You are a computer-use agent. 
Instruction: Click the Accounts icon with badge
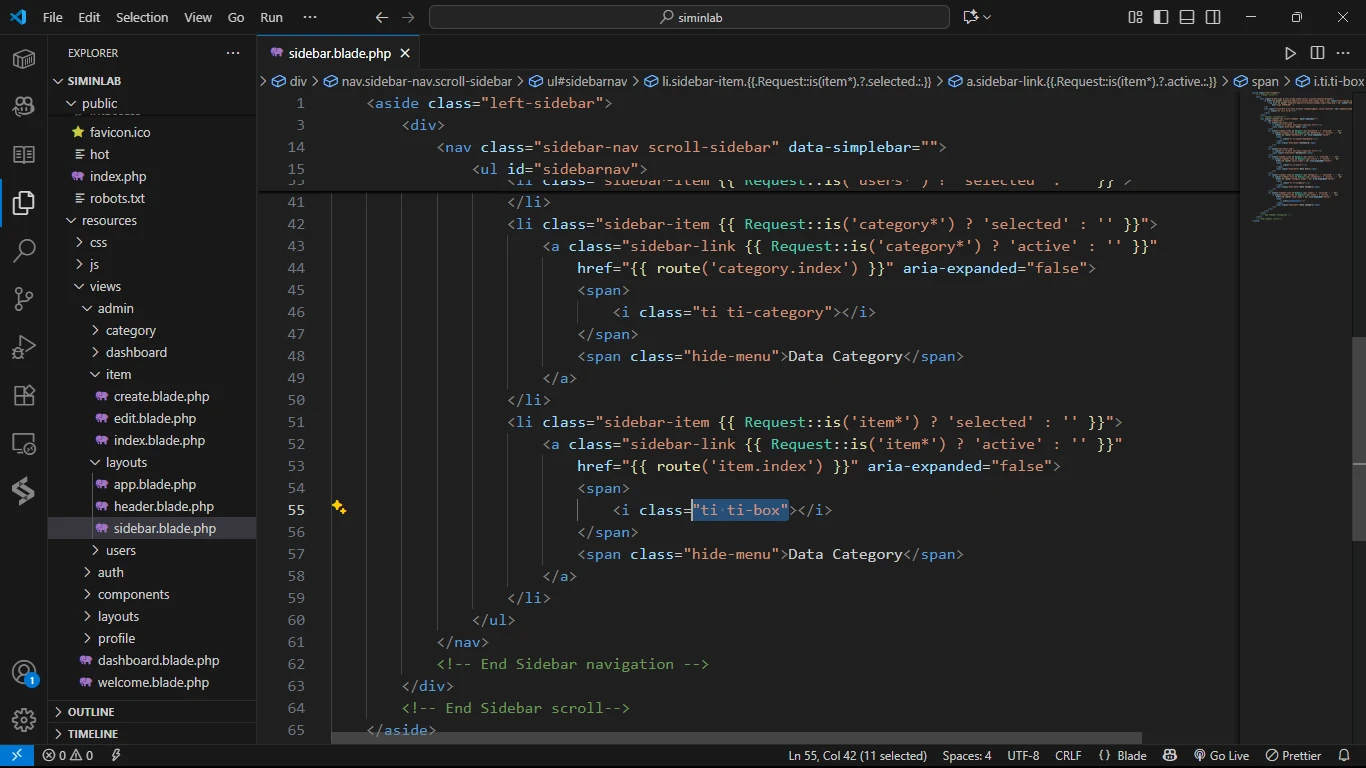click(x=24, y=673)
